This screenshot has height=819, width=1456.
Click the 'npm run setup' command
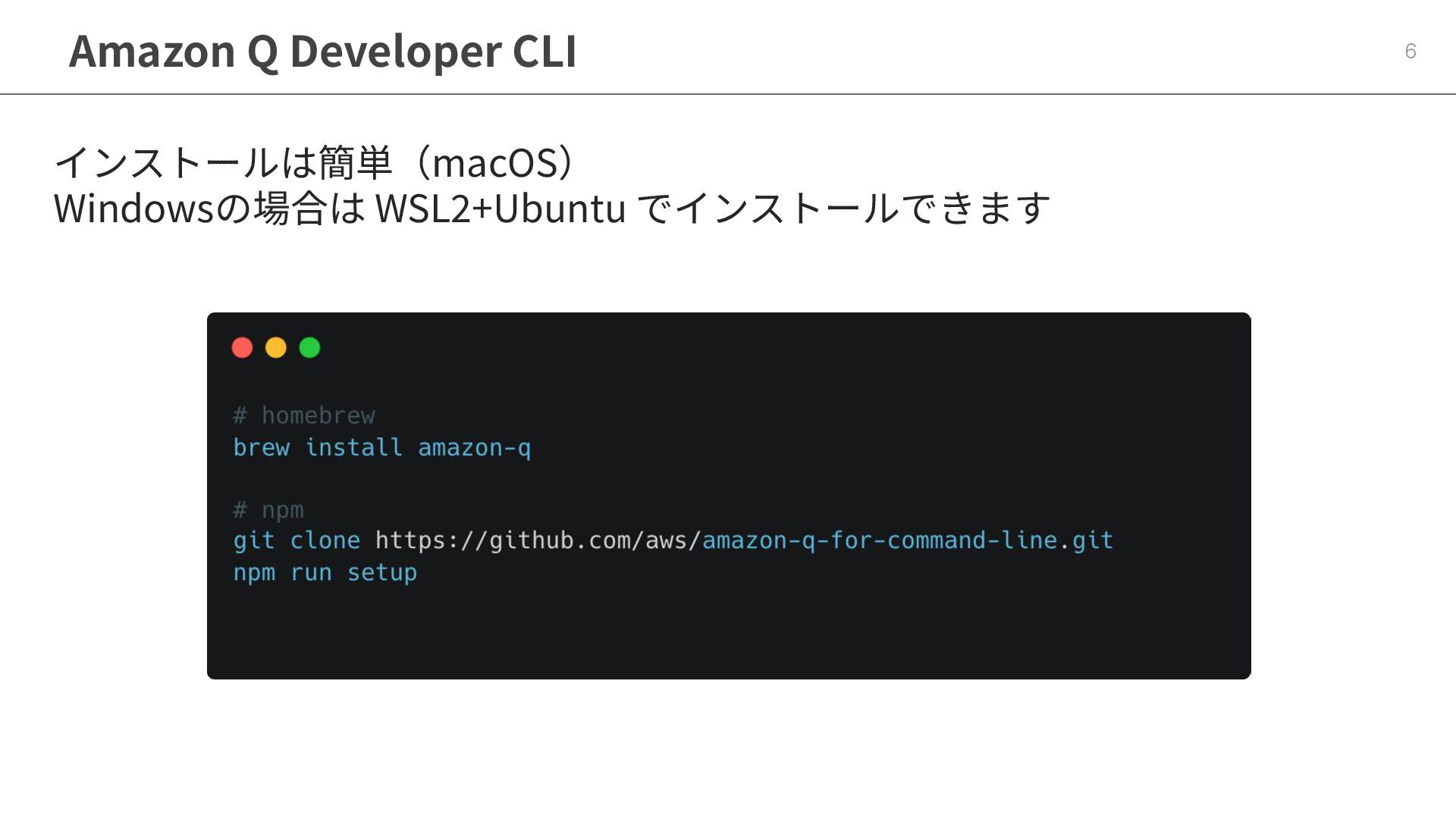pos(325,573)
